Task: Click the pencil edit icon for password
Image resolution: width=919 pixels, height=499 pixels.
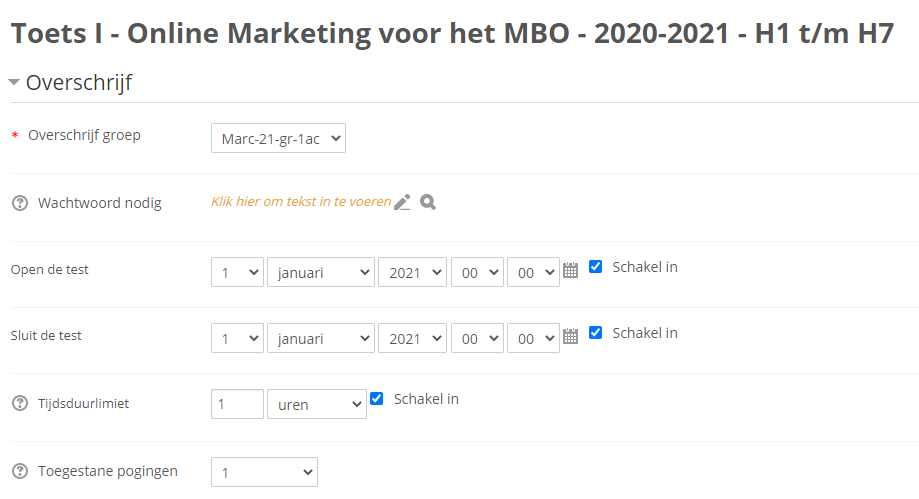Action: click(402, 202)
